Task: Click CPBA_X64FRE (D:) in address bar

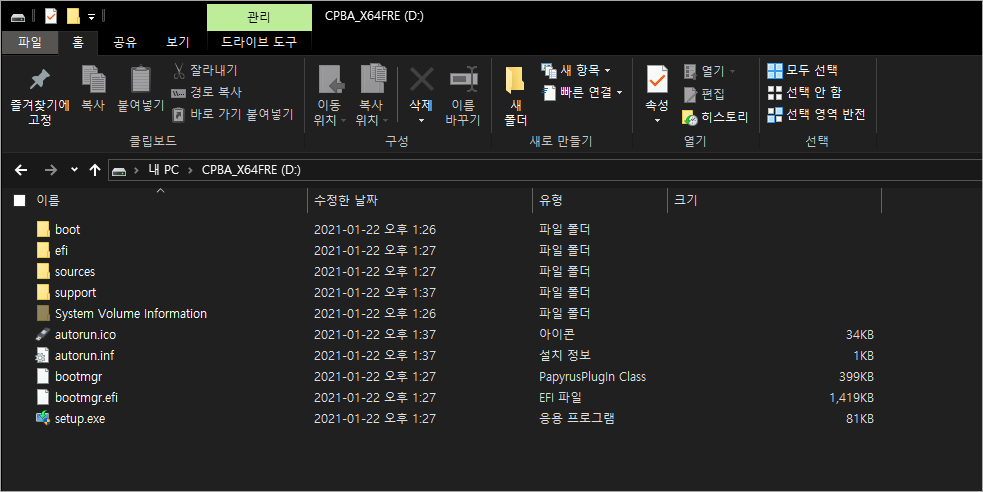Action: pos(251,170)
